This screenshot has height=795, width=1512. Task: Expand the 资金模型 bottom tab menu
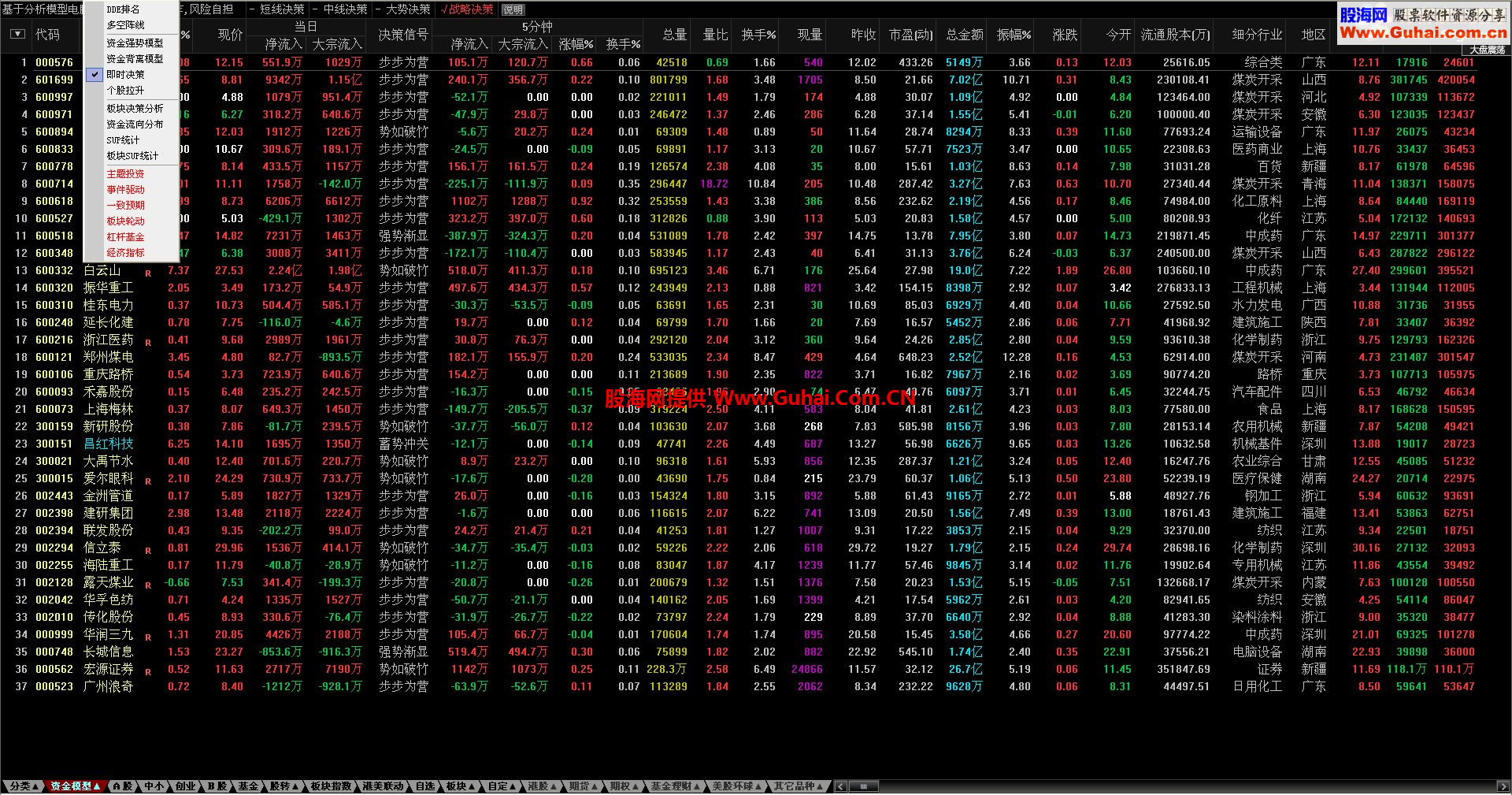76,786
